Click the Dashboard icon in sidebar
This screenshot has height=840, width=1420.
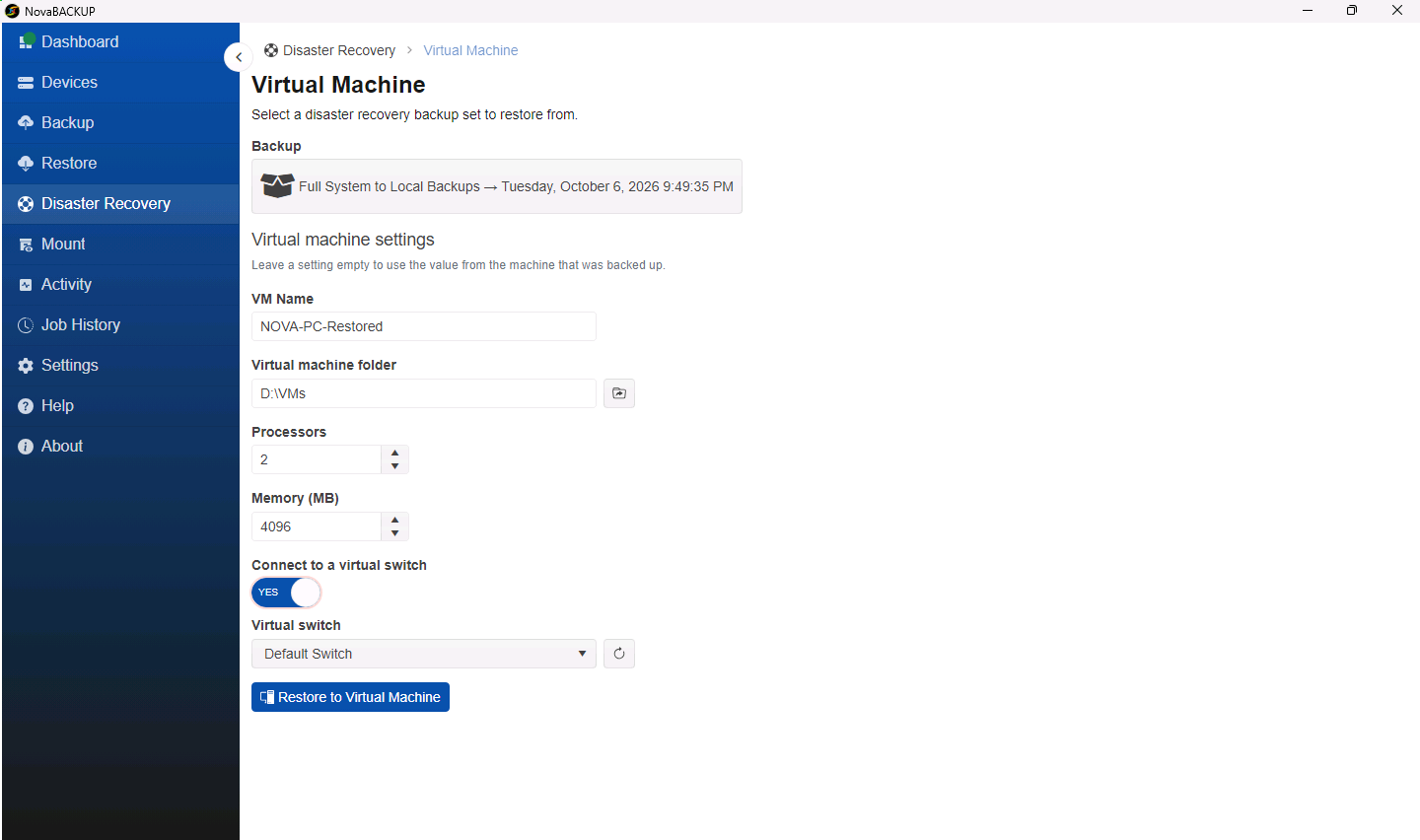(27, 41)
